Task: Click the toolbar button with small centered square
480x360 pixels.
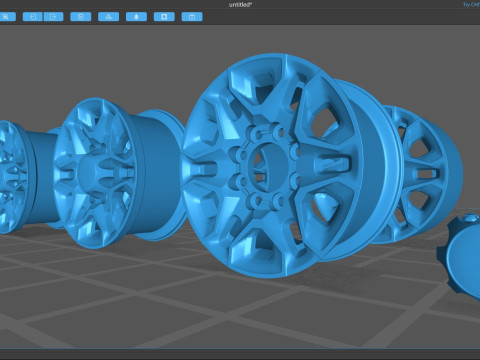Action: point(81,17)
